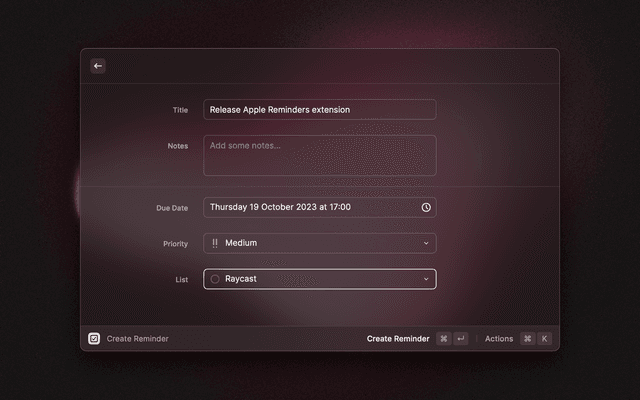Click the Due Date field label
This screenshot has height=400, width=640.
(171, 208)
